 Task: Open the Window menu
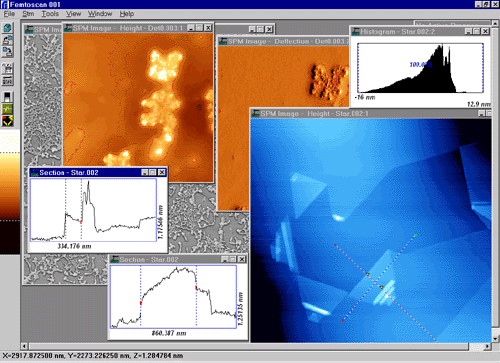(x=100, y=14)
